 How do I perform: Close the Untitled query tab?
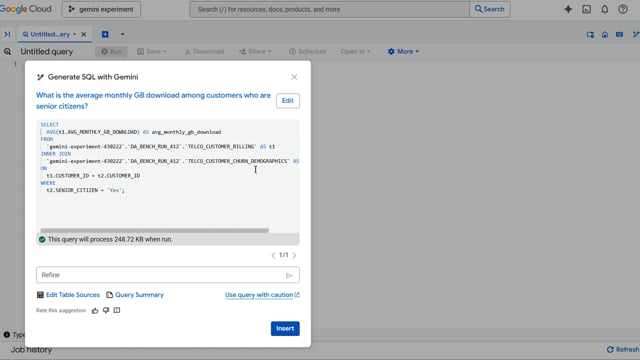tap(84, 34)
